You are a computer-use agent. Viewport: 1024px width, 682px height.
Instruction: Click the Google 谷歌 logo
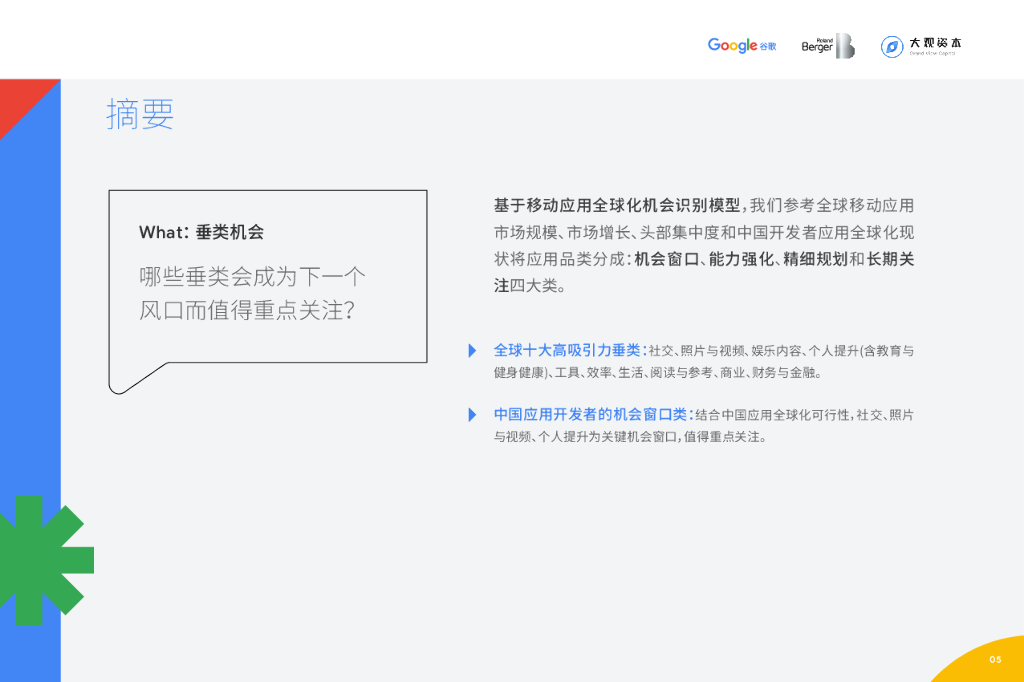[x=741, y=46]
